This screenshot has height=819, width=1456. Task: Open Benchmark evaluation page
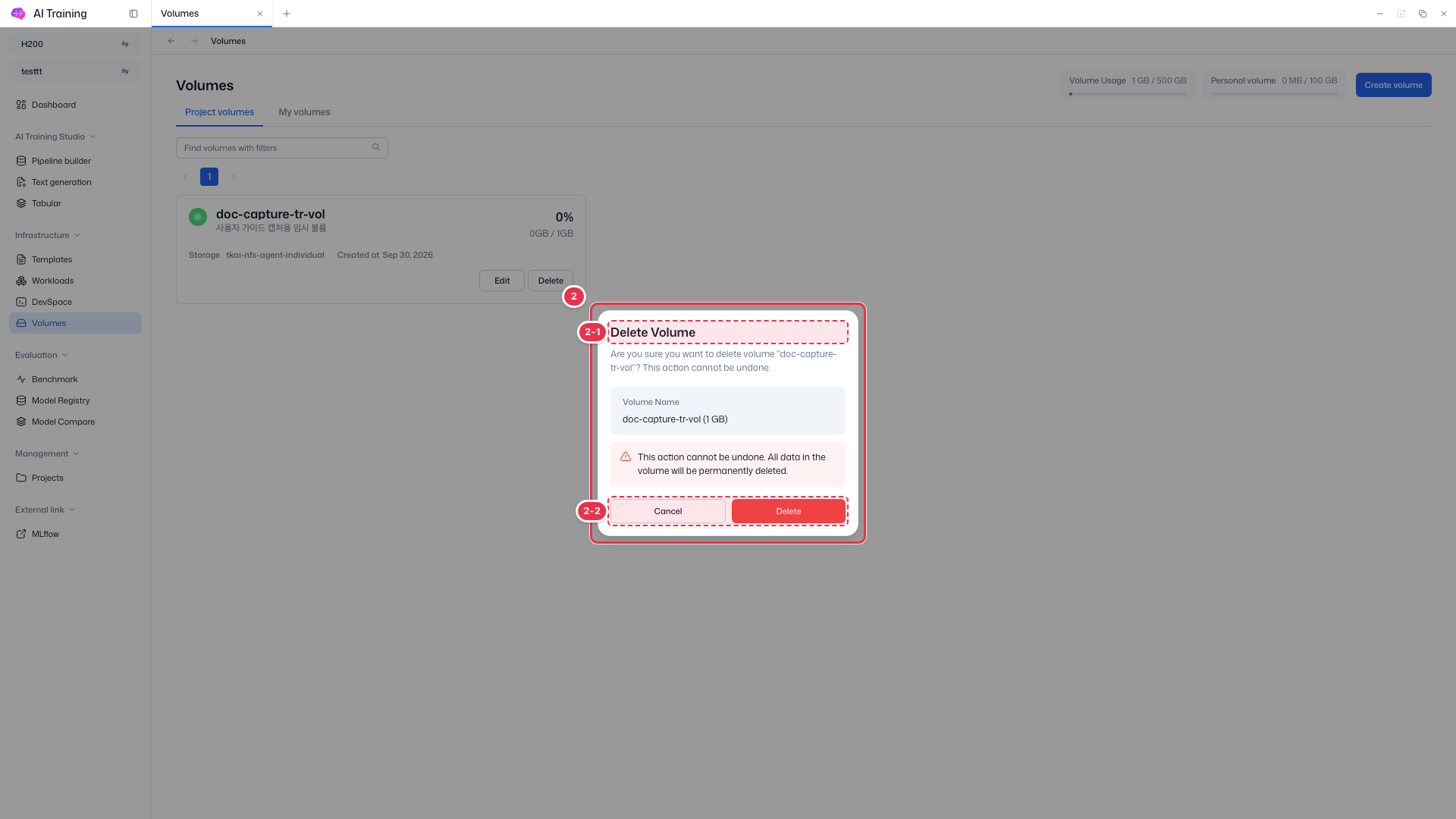[75, 379]
